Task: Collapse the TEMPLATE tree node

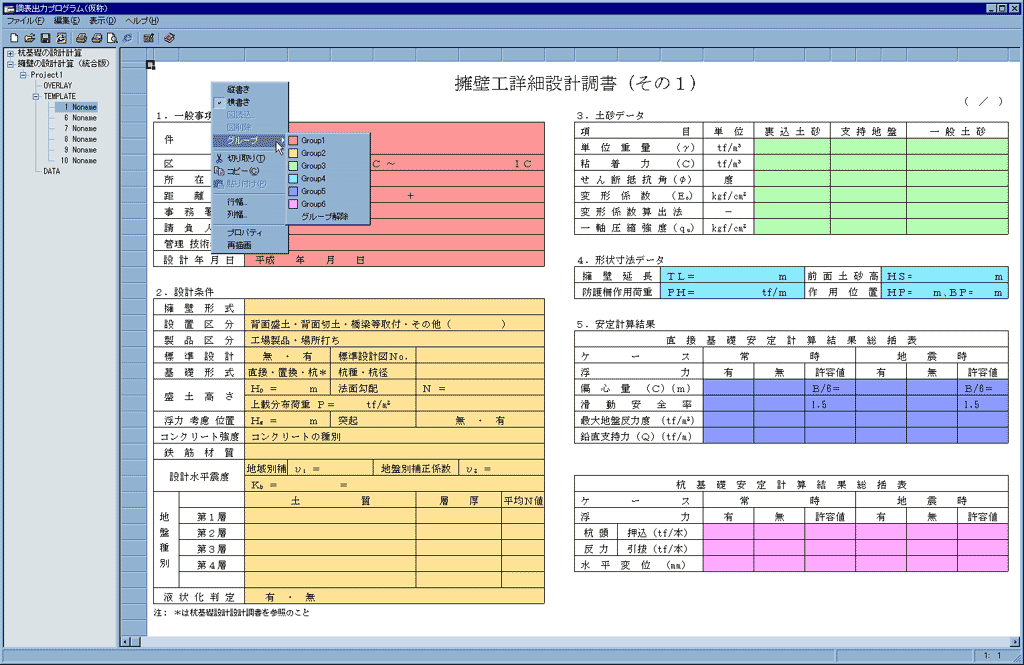Action: pos(34,96)
